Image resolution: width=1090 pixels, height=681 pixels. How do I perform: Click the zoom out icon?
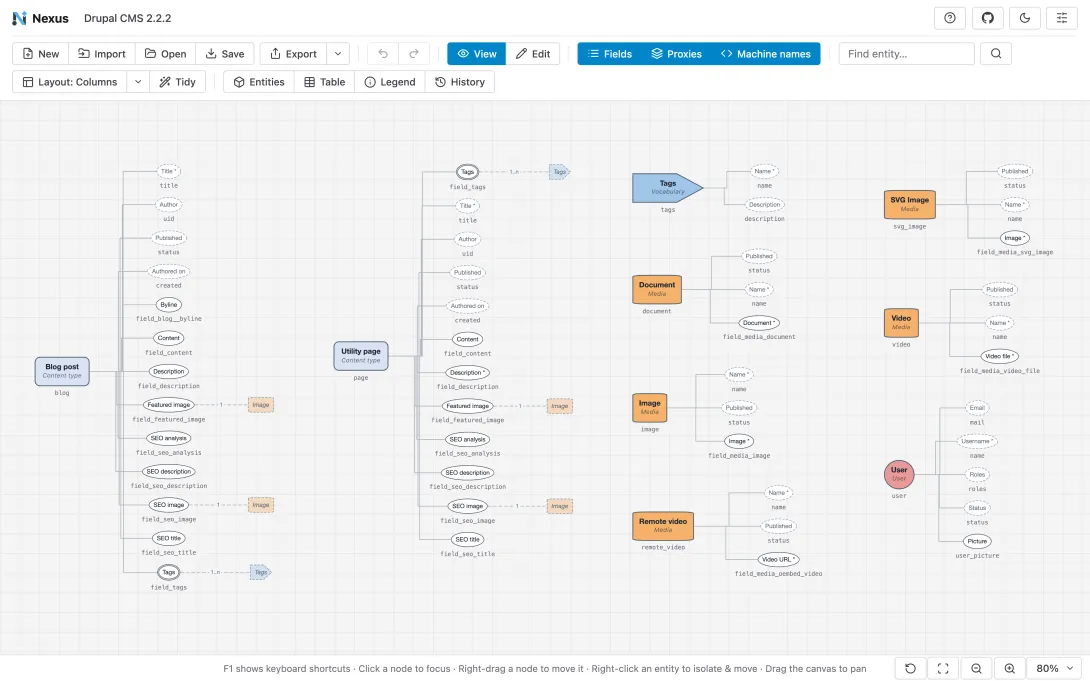point(976,668)
